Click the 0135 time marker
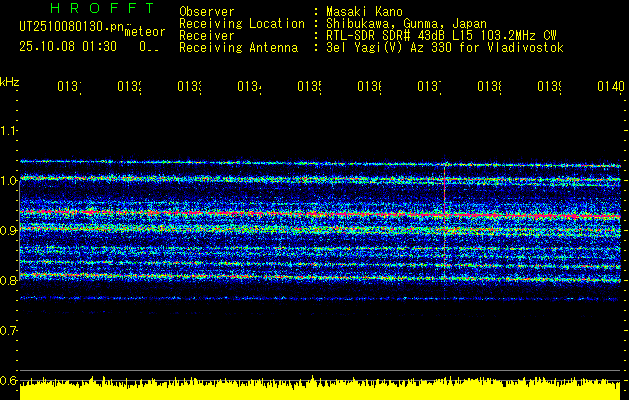Image resolution: width=629 pixels, height=400 pixels. tap(309, 86)
